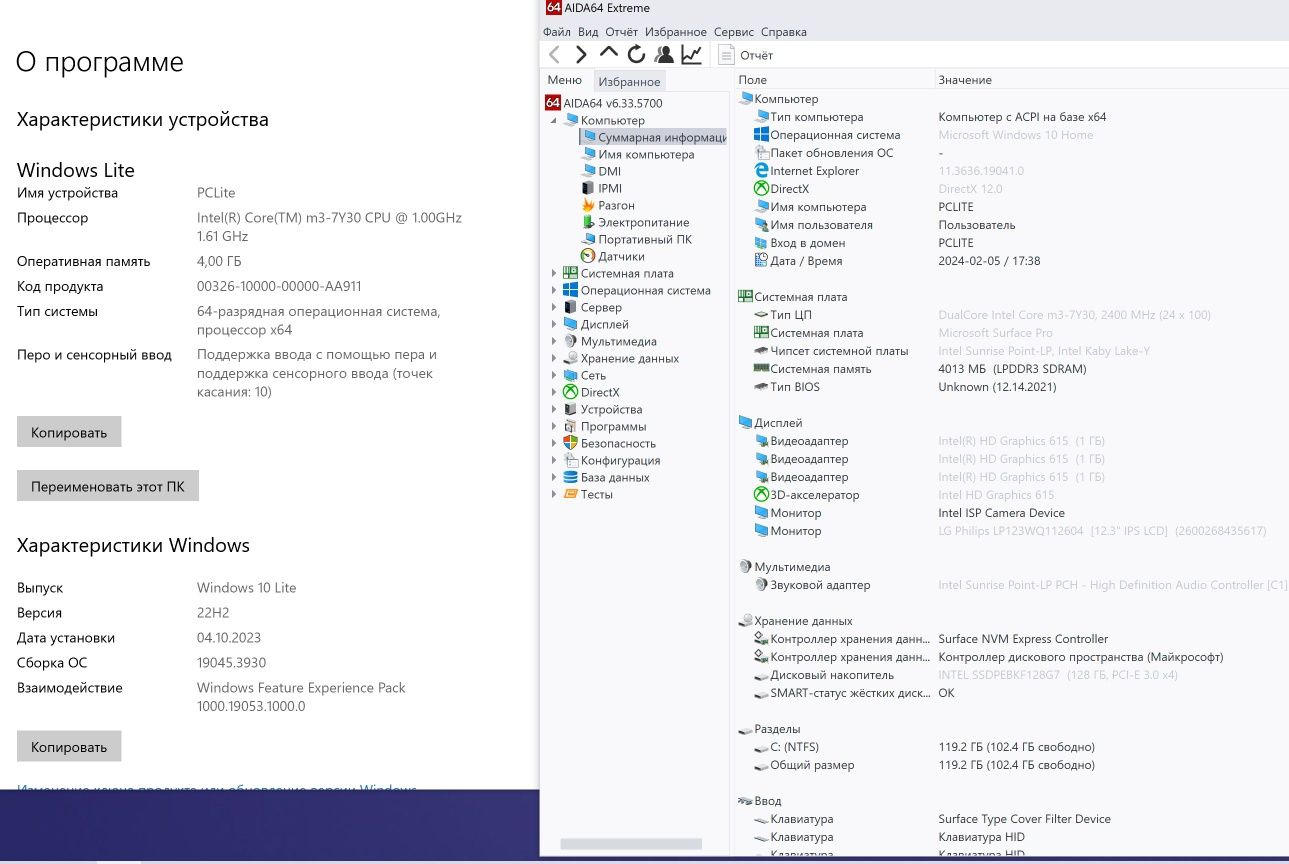Refresh the AIDA64 page with circular arrow
The width and height of the screenshot is (1289, 864).
pyautogui.click(x=636, y=55)
